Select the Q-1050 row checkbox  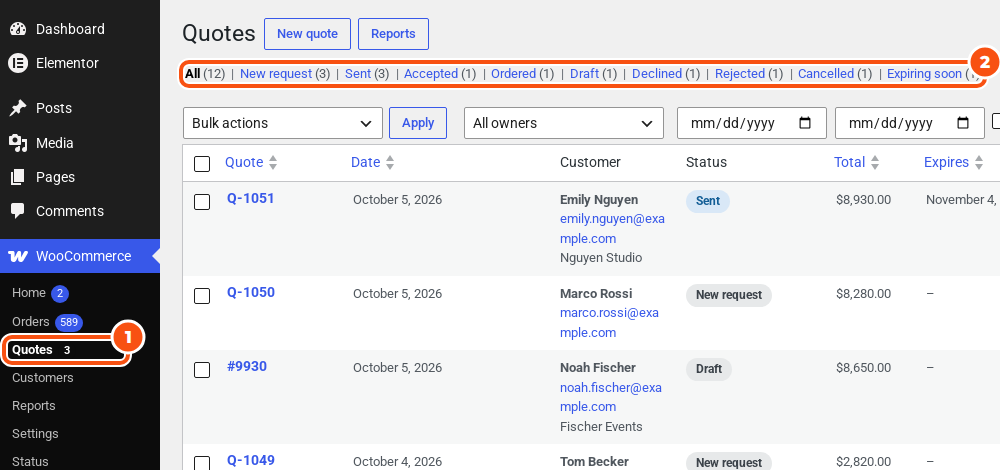[202, 296]
